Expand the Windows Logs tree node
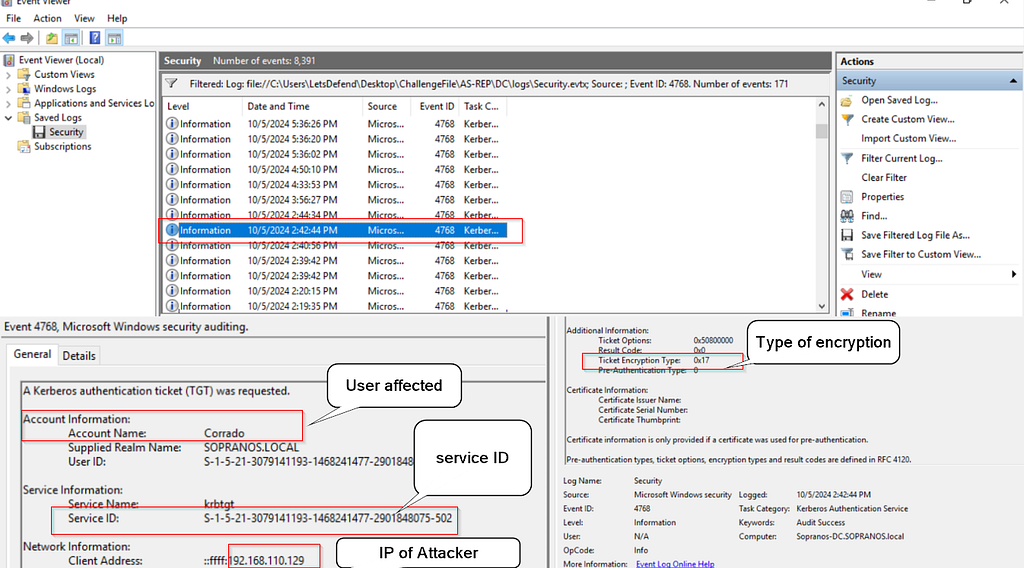The height and width of the screenshot is (568, 1024). point(8,89)
